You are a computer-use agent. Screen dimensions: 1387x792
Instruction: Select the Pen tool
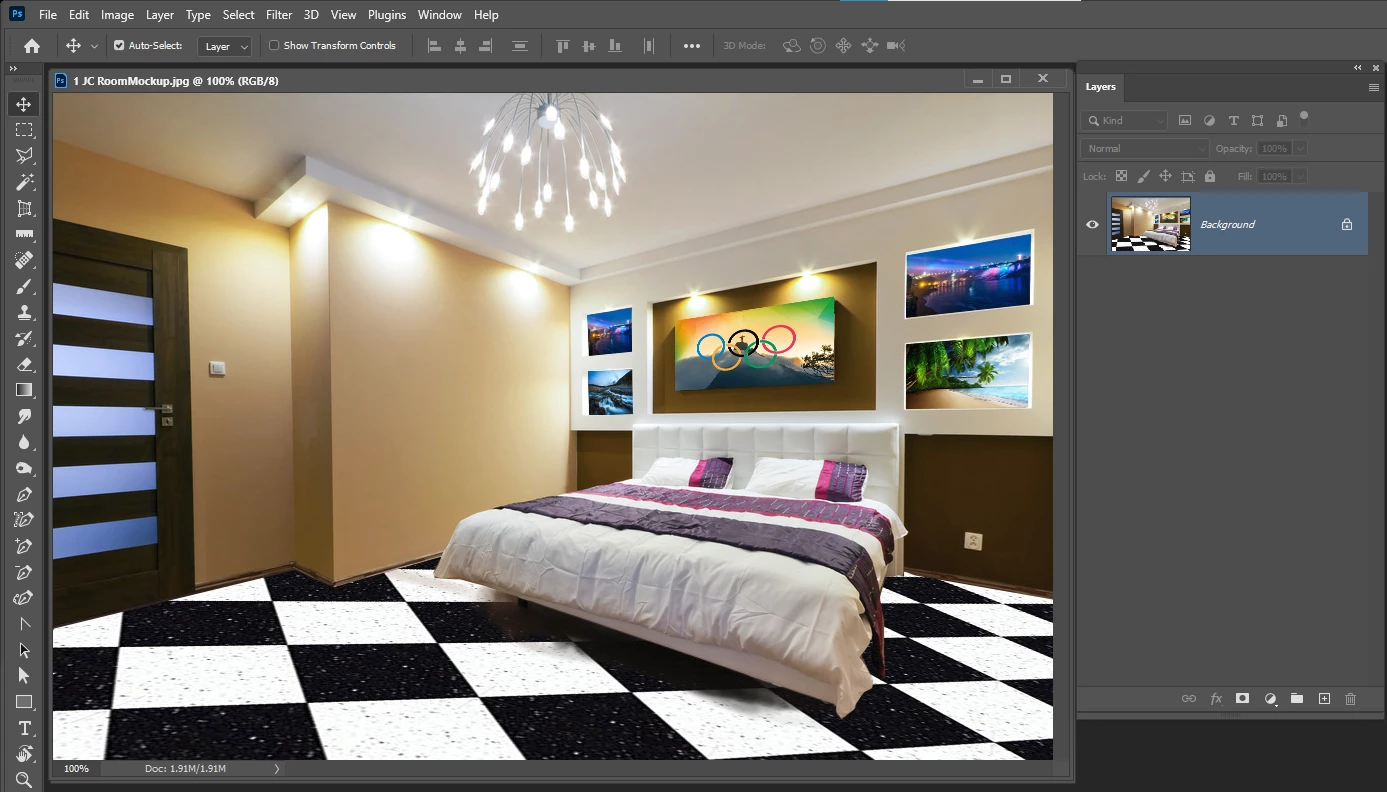click(24, 494)
